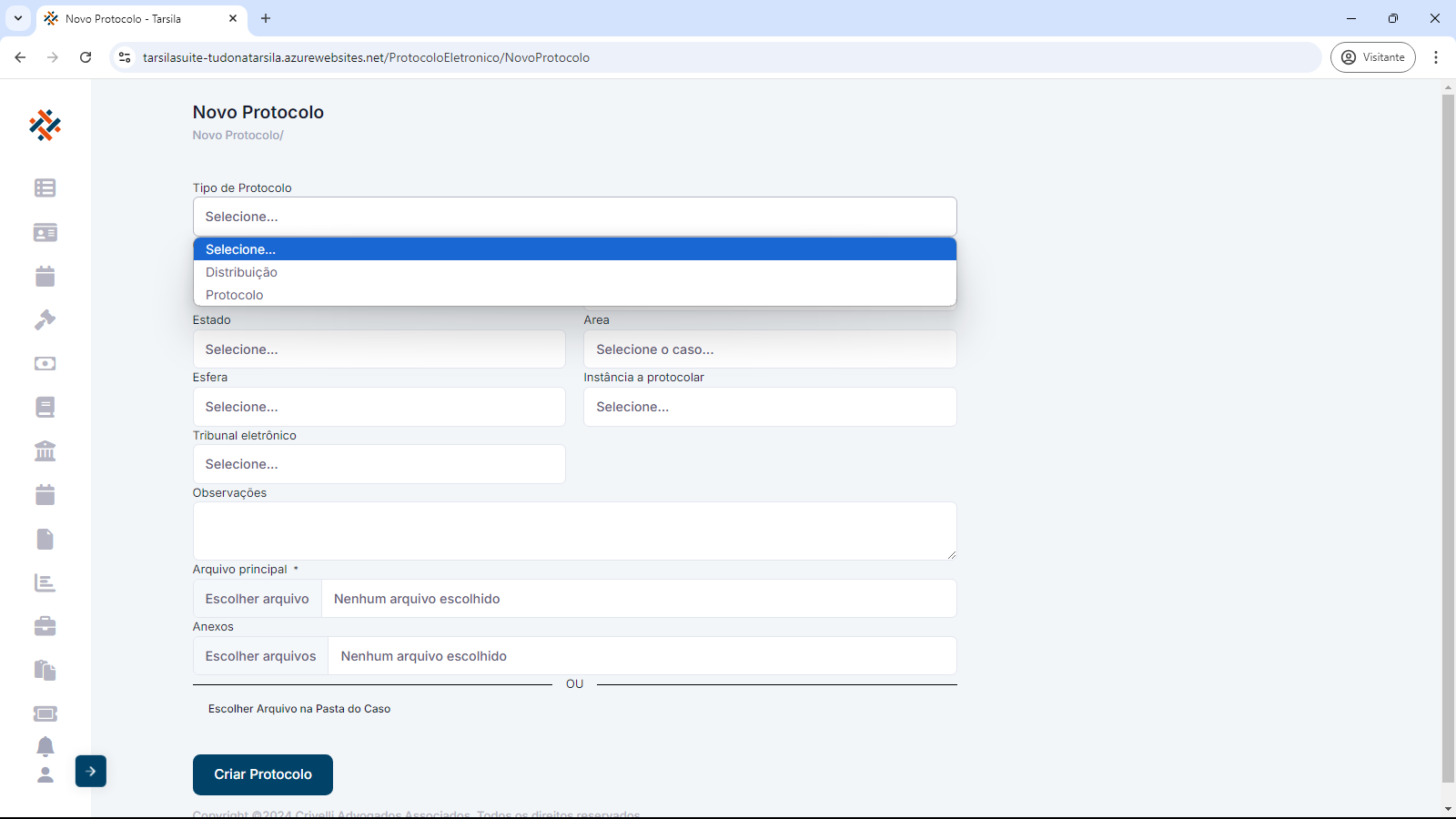Click the briefcase icon in the sidebar

point(45,626)
